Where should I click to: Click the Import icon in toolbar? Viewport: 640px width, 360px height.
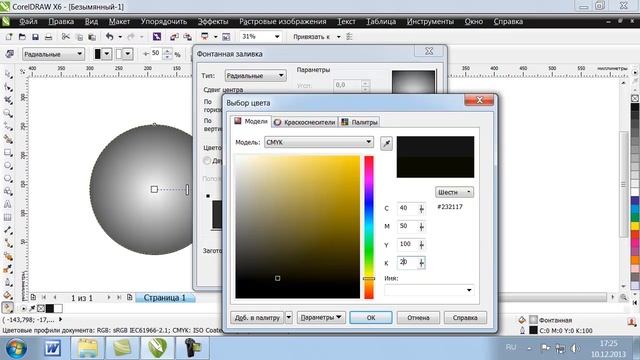point(174,37)
